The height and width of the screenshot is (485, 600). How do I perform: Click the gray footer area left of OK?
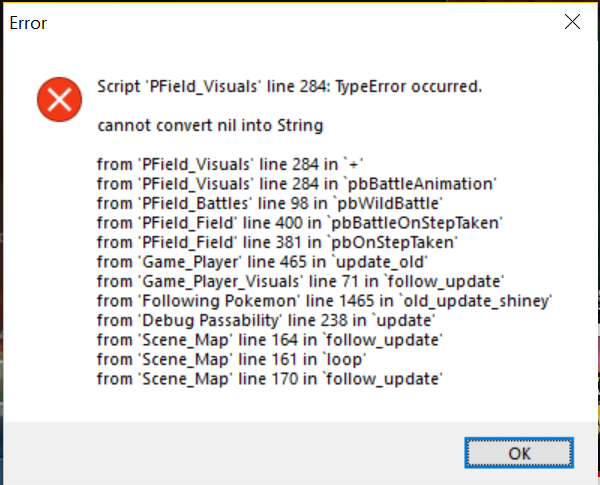(x=230, y=452)
